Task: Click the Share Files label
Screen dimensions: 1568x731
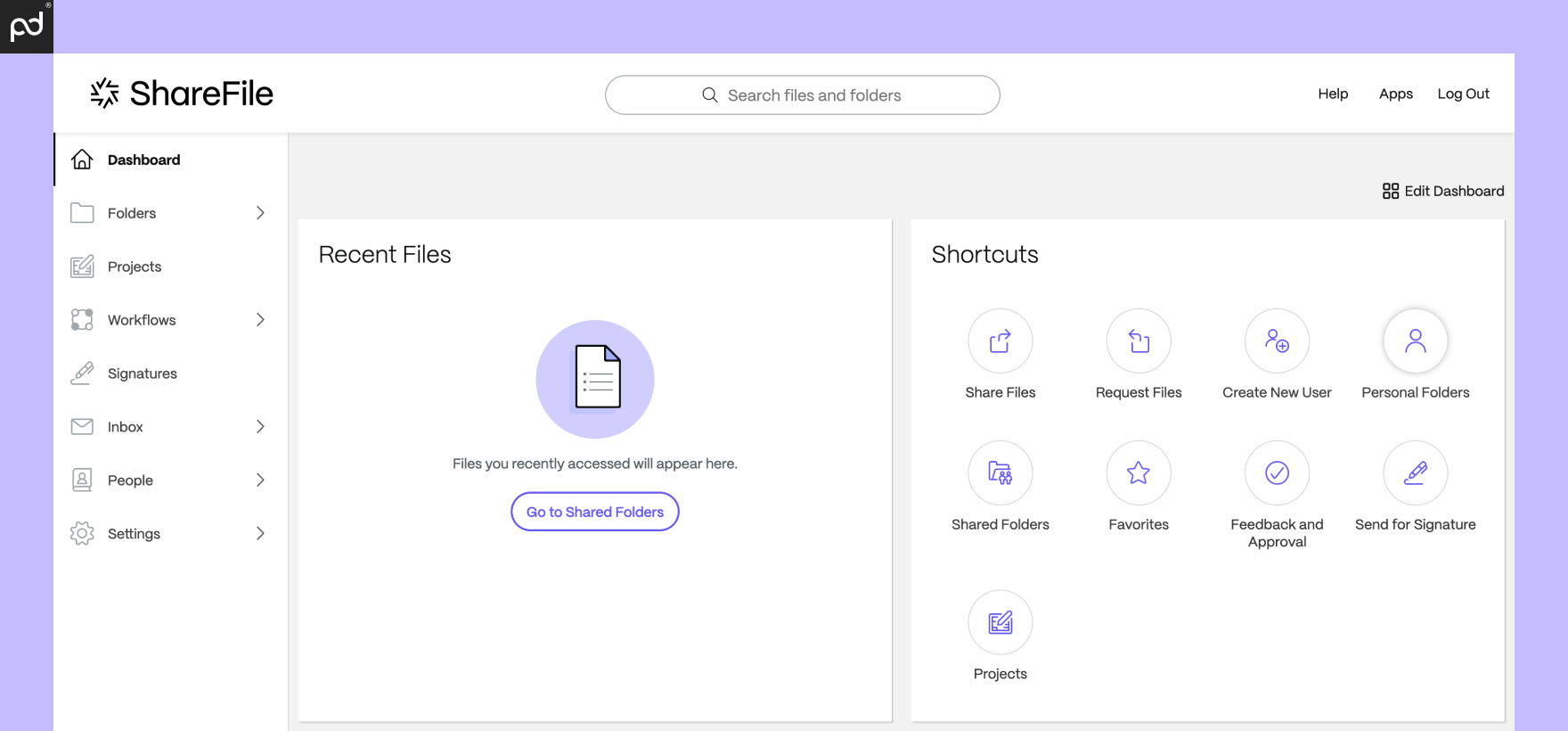Action: (1000, 392)
